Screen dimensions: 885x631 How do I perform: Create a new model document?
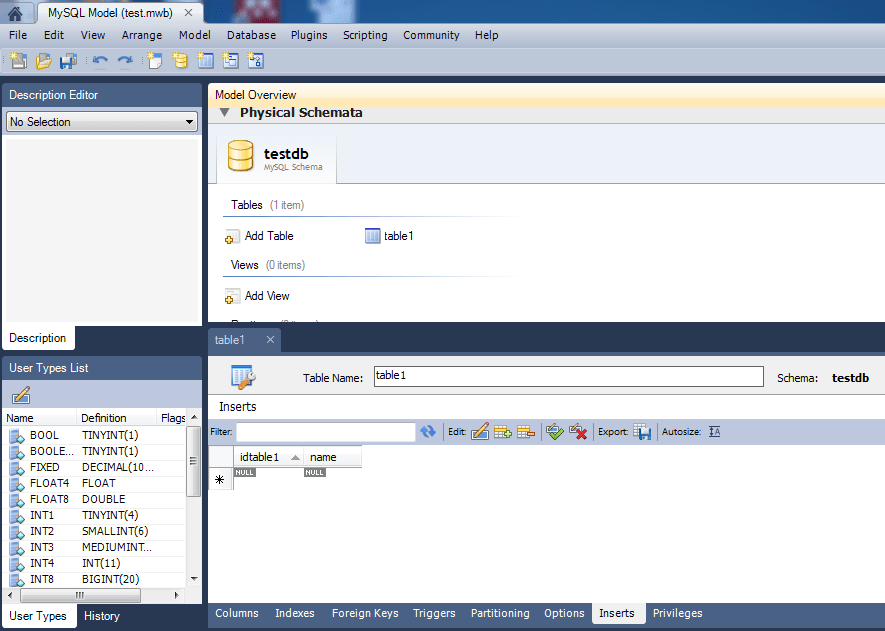pos(18,60)
